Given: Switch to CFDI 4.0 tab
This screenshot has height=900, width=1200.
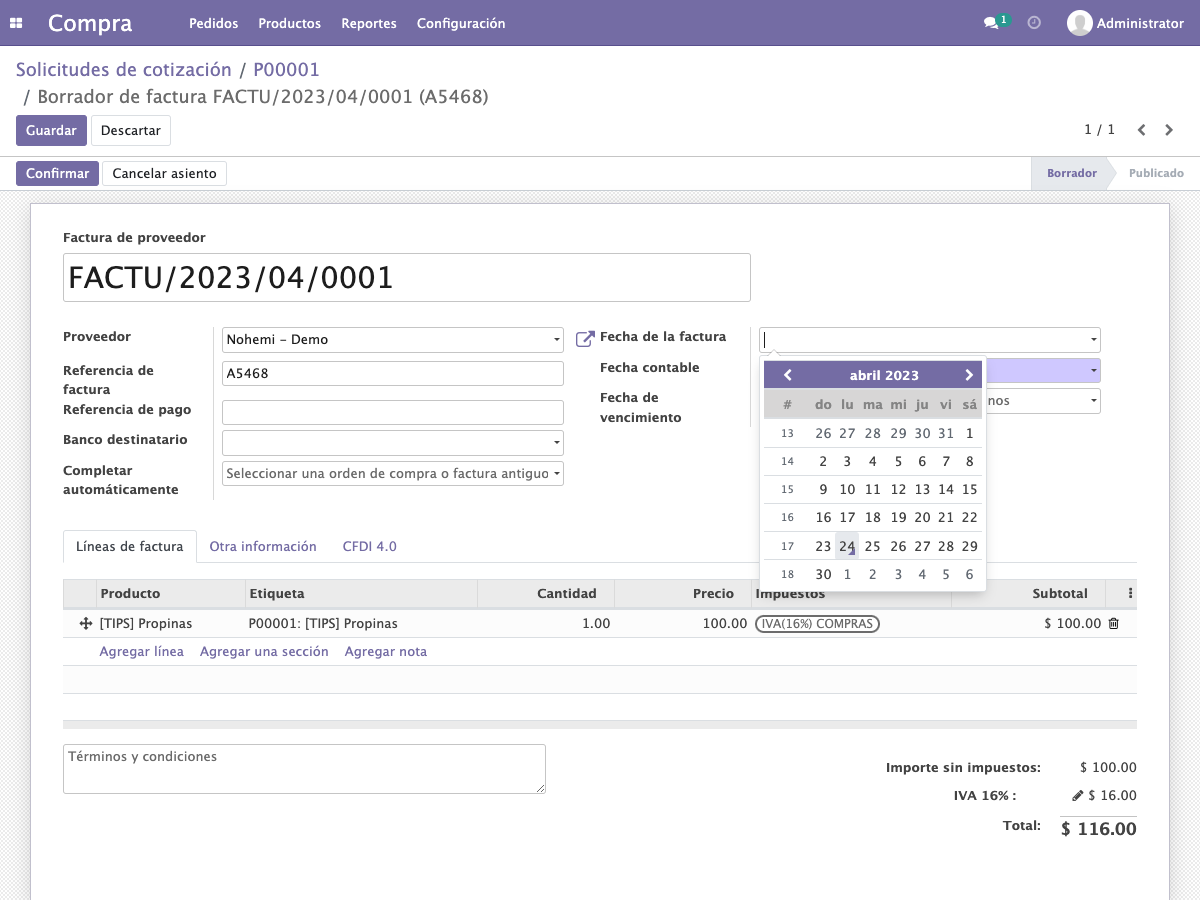Looking at the screenshot, I should click(370, 546).
